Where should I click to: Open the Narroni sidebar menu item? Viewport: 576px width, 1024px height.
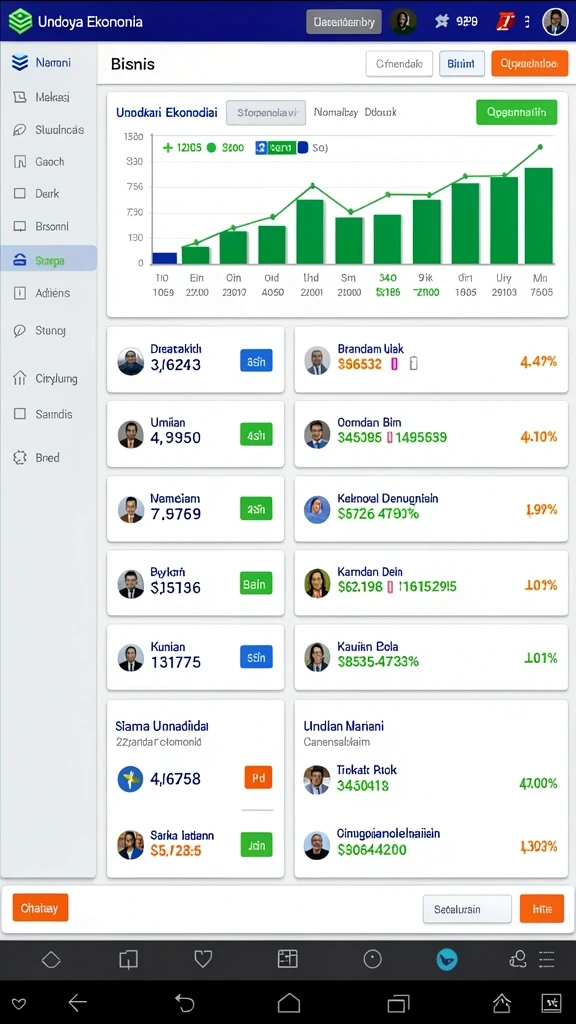pyautogui.click(x=49, y=63)
